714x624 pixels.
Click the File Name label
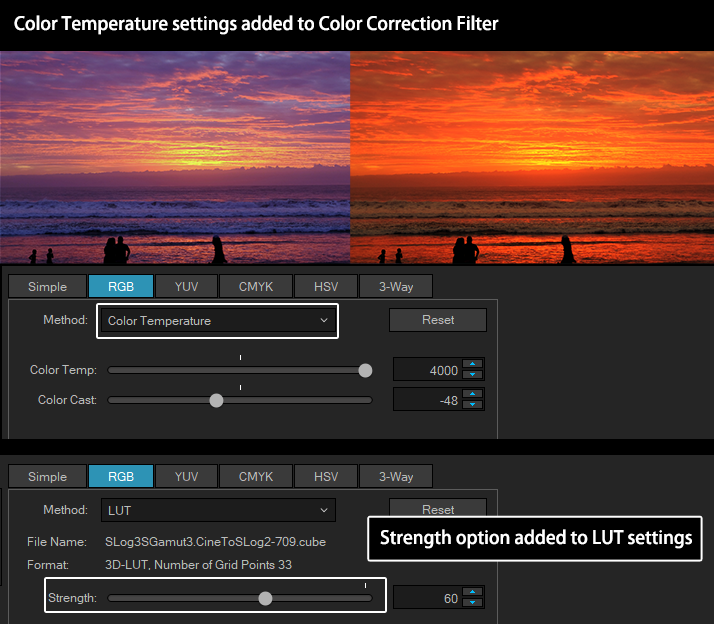[57, 542]
